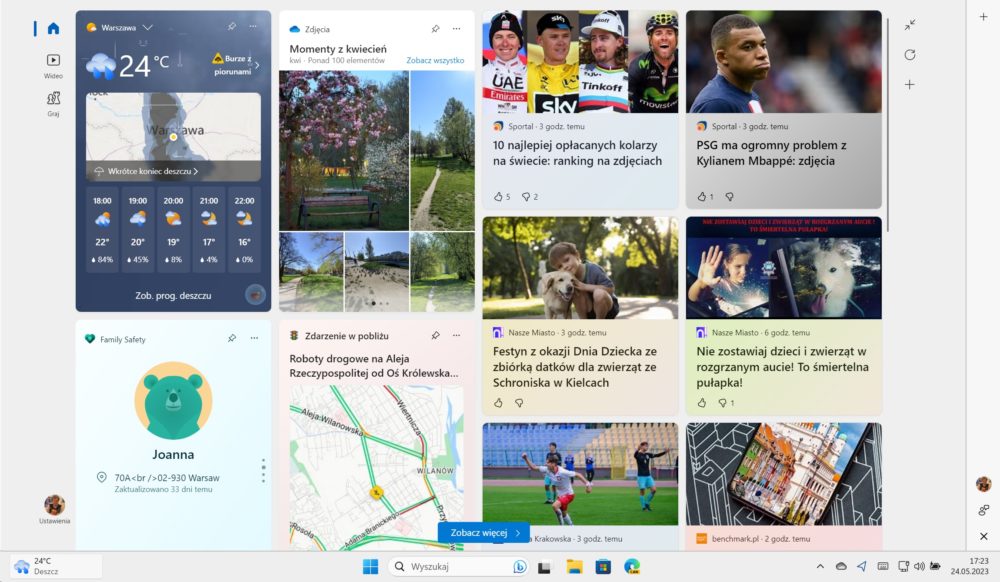1000x582 pixels.
Task: Open the Windows Start menu
Action: [x=371, y=566]
